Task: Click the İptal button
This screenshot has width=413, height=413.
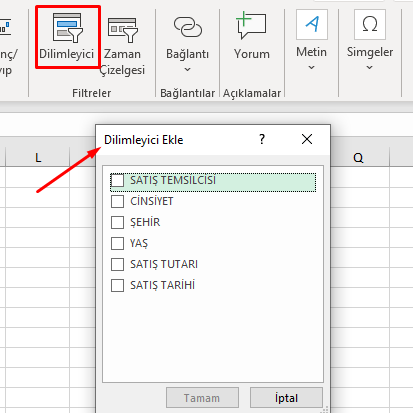Action: 286,398
